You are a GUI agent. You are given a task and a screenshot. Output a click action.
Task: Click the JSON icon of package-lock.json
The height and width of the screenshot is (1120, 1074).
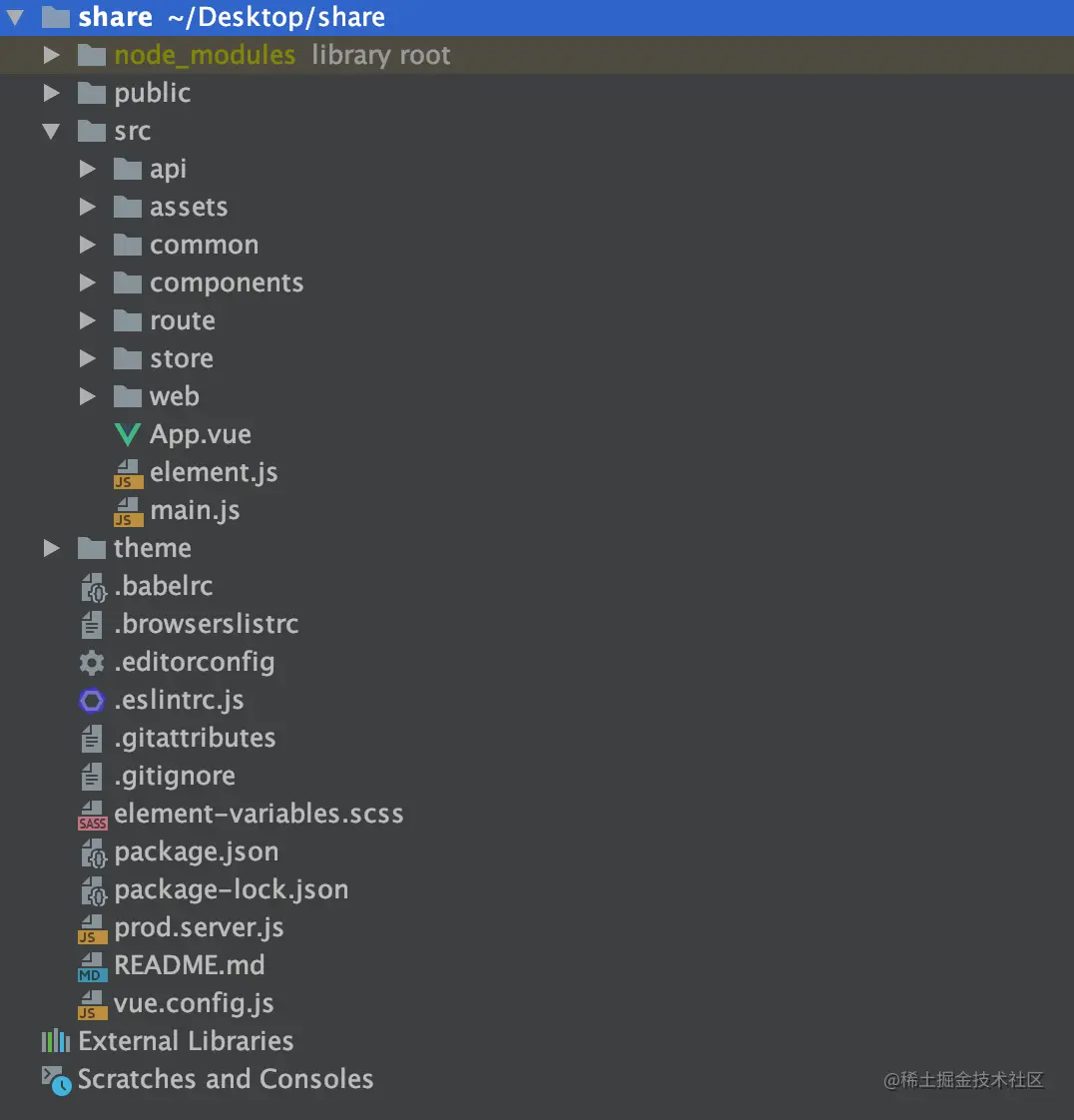click(x=93, y=890)
